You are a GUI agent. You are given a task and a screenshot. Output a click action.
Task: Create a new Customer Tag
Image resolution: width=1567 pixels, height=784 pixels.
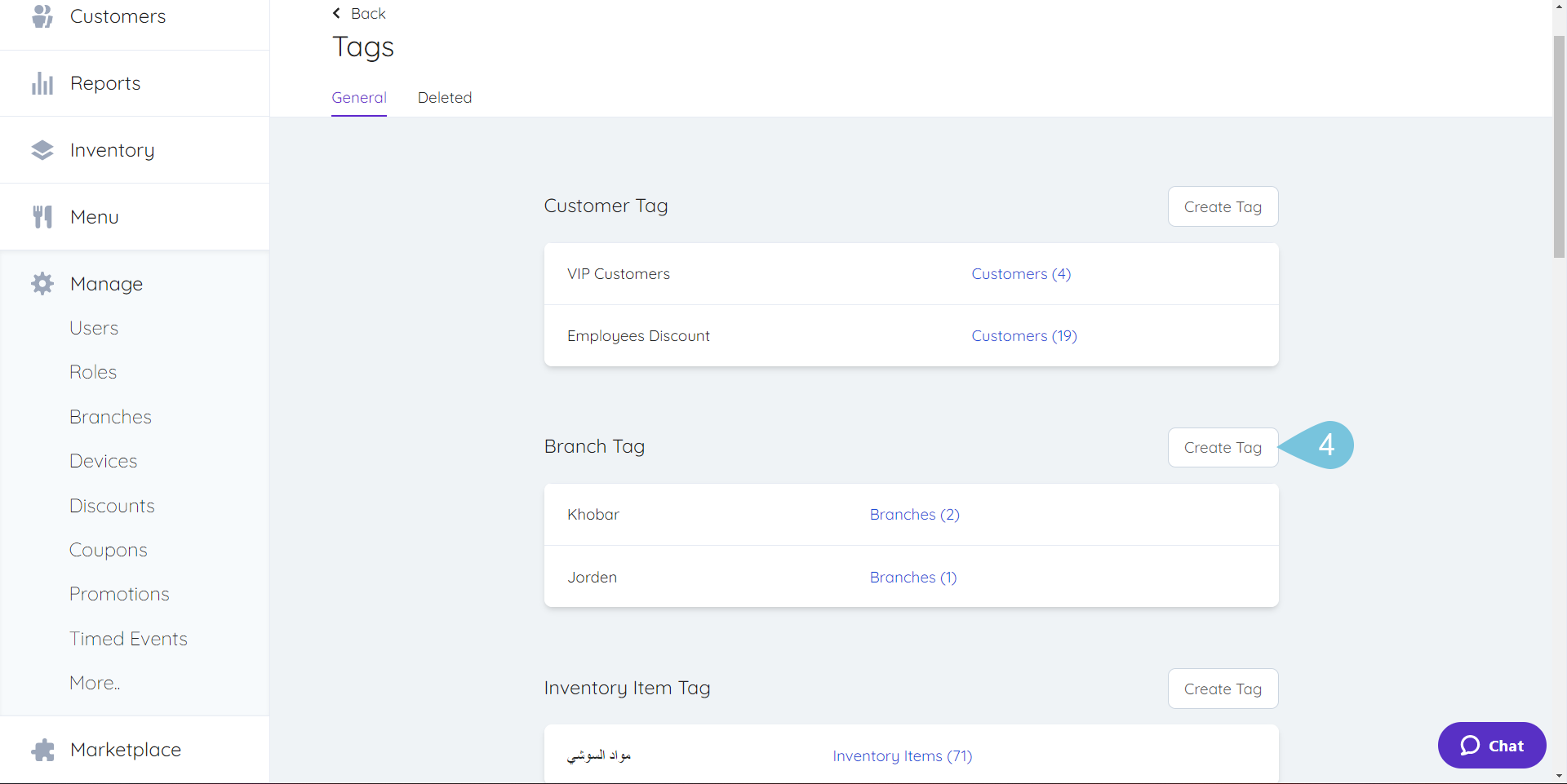[1223, 206]
